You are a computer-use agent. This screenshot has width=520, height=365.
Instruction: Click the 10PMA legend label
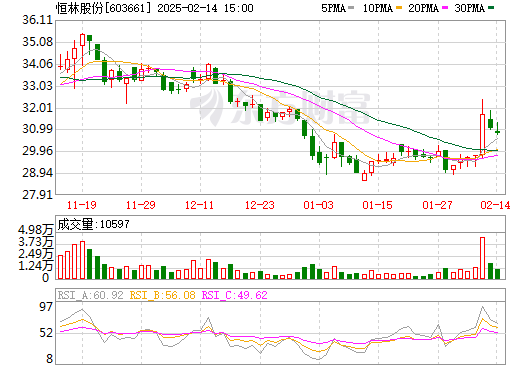coord(377,8)
